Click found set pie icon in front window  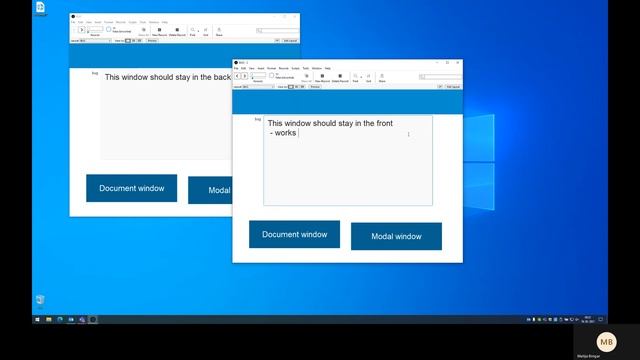click(271, 75)
